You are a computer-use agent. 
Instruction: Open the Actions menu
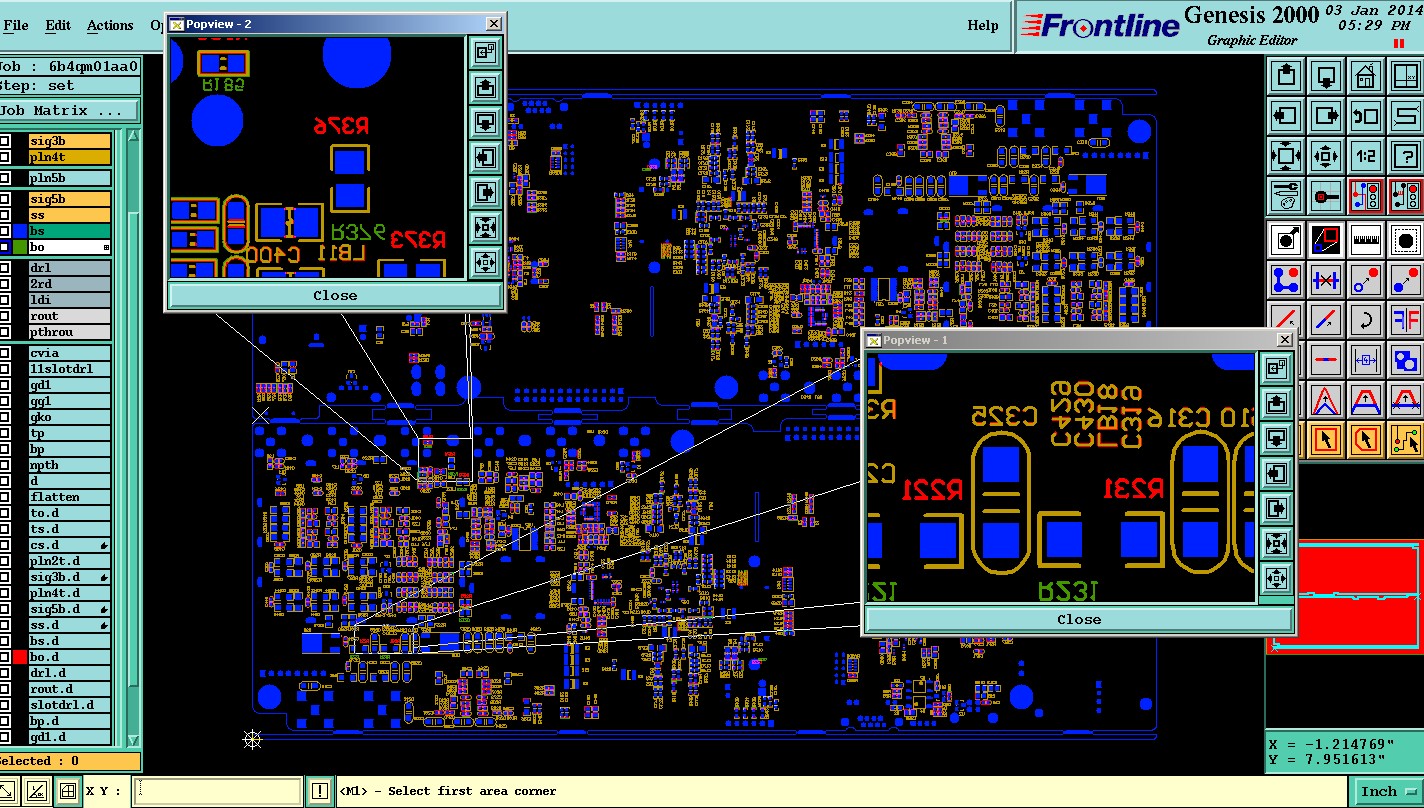coord(110,25)
